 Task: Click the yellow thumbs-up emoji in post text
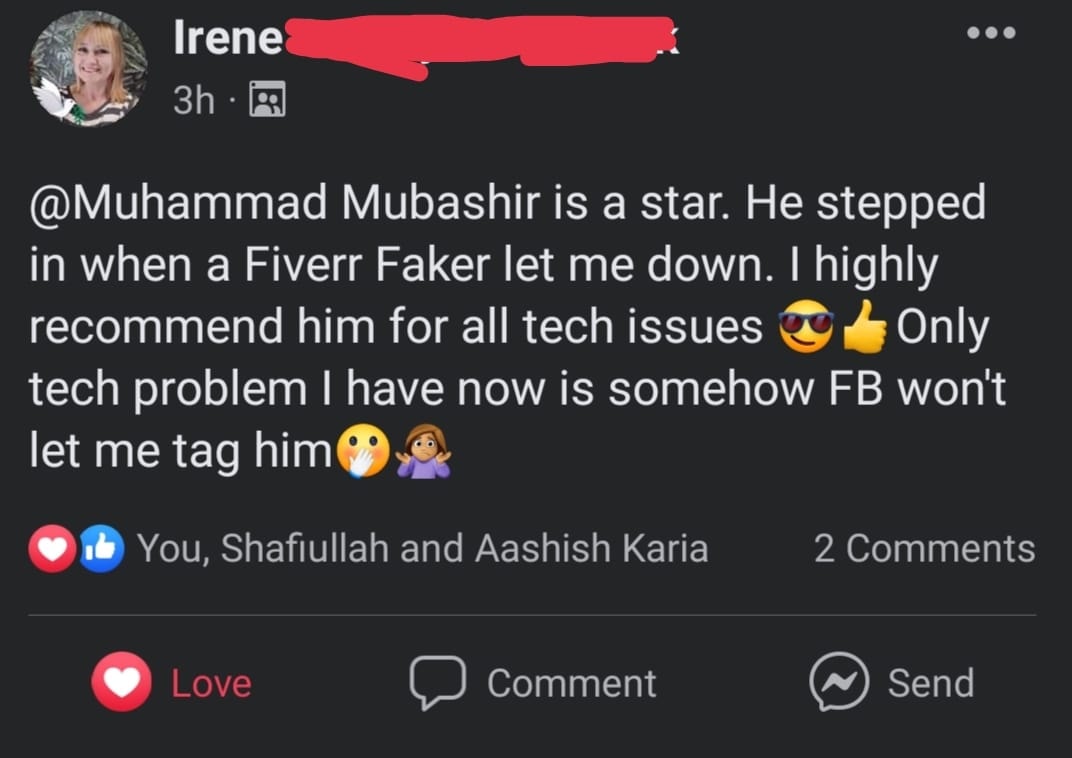(x=865, y=327)
